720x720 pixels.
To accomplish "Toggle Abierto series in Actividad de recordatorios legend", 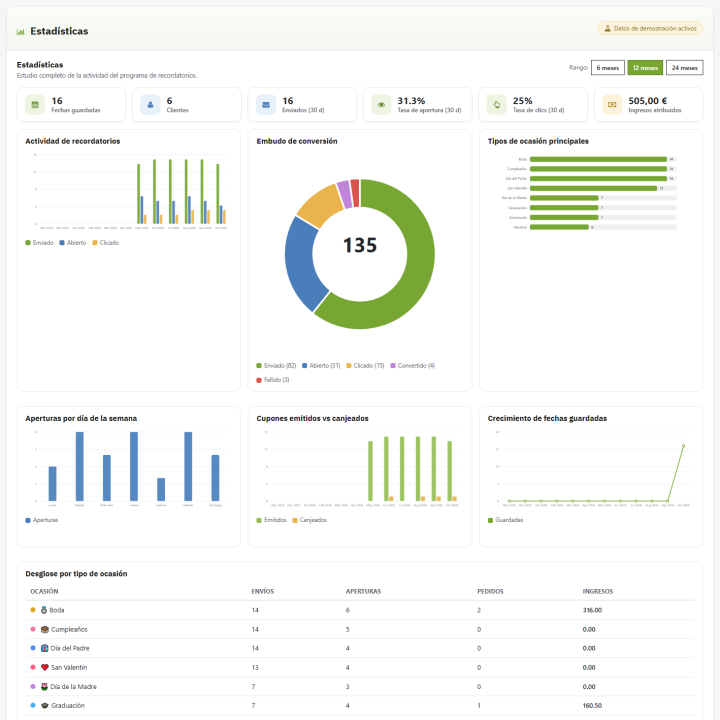I will (x=73, y=242).
